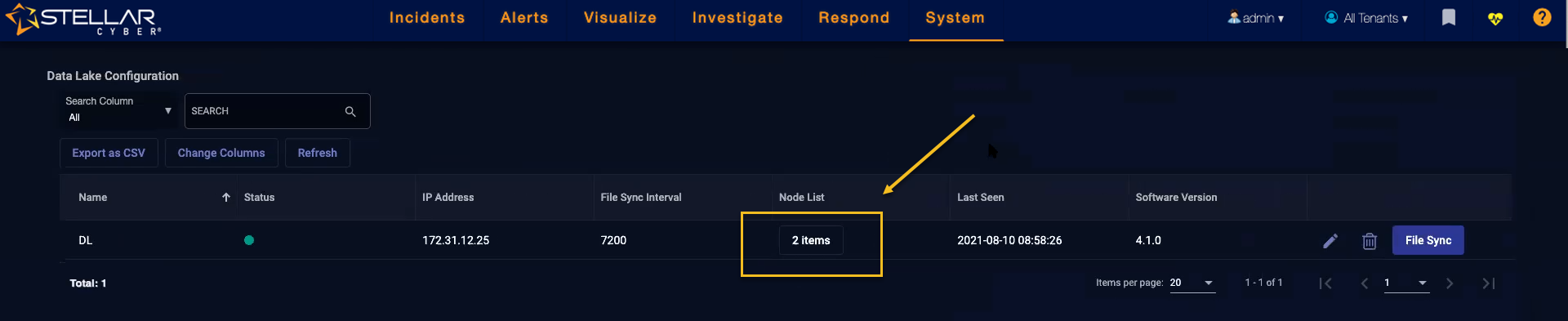1568x321 pixels.
Task: Click Export as CSV button
Action: click(x=109, y=153)
